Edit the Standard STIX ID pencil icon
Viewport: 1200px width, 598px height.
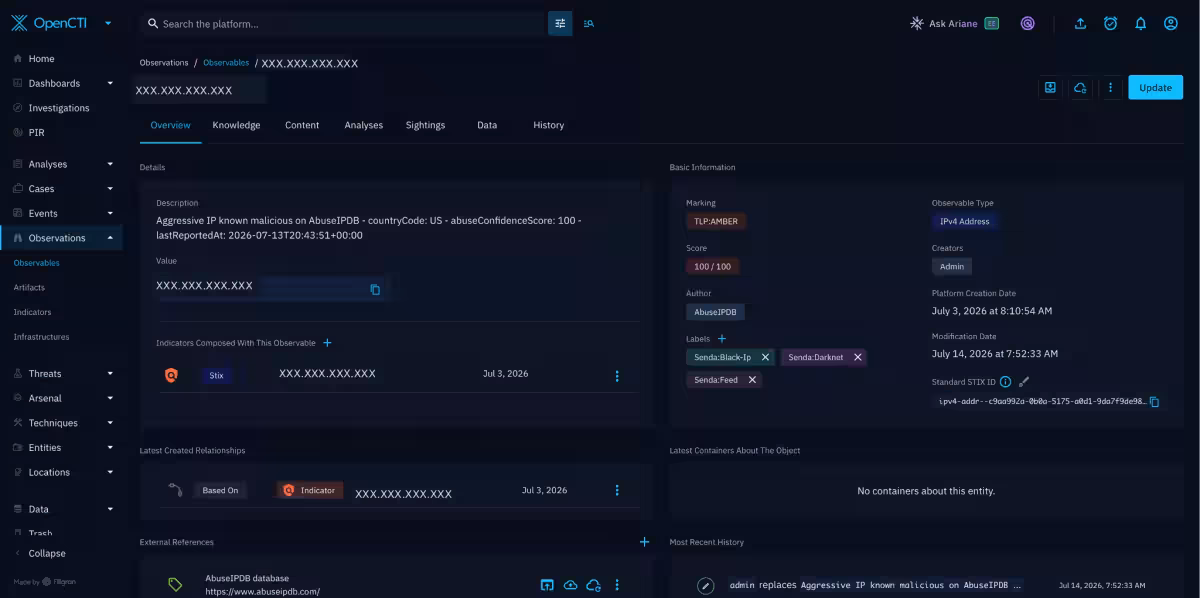point(1024,381)
